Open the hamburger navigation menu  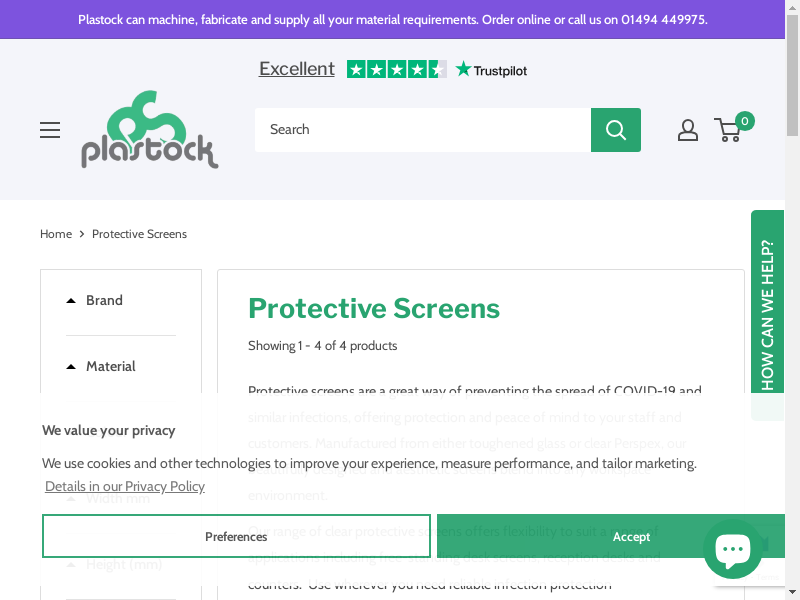pyautogui.click(x=50, y=130)
